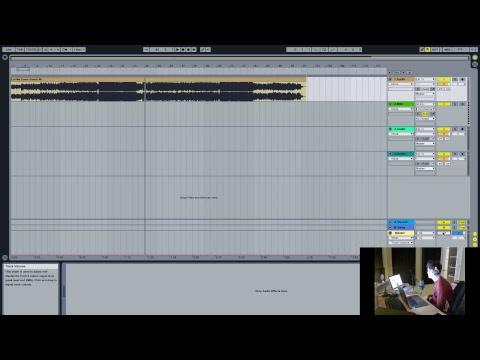Toggle the yellow Key Map Mode switch
This screenshot has height=360, width=480.
(427, 49)
